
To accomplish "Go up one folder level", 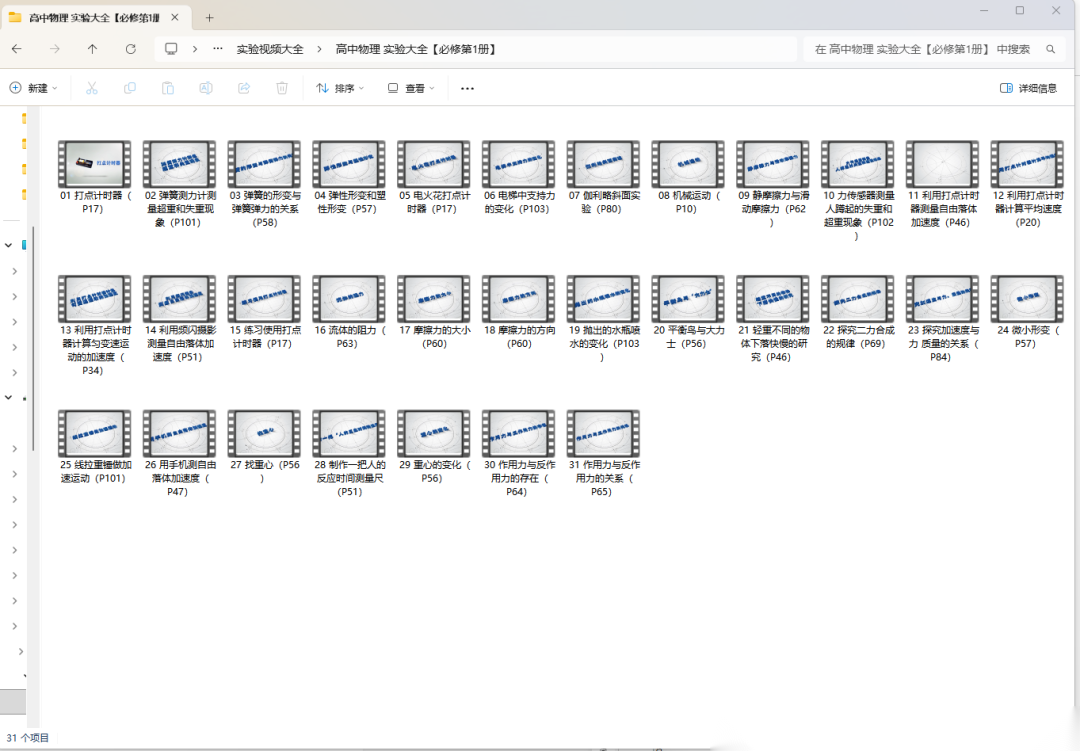I will (x=93, y=49).
